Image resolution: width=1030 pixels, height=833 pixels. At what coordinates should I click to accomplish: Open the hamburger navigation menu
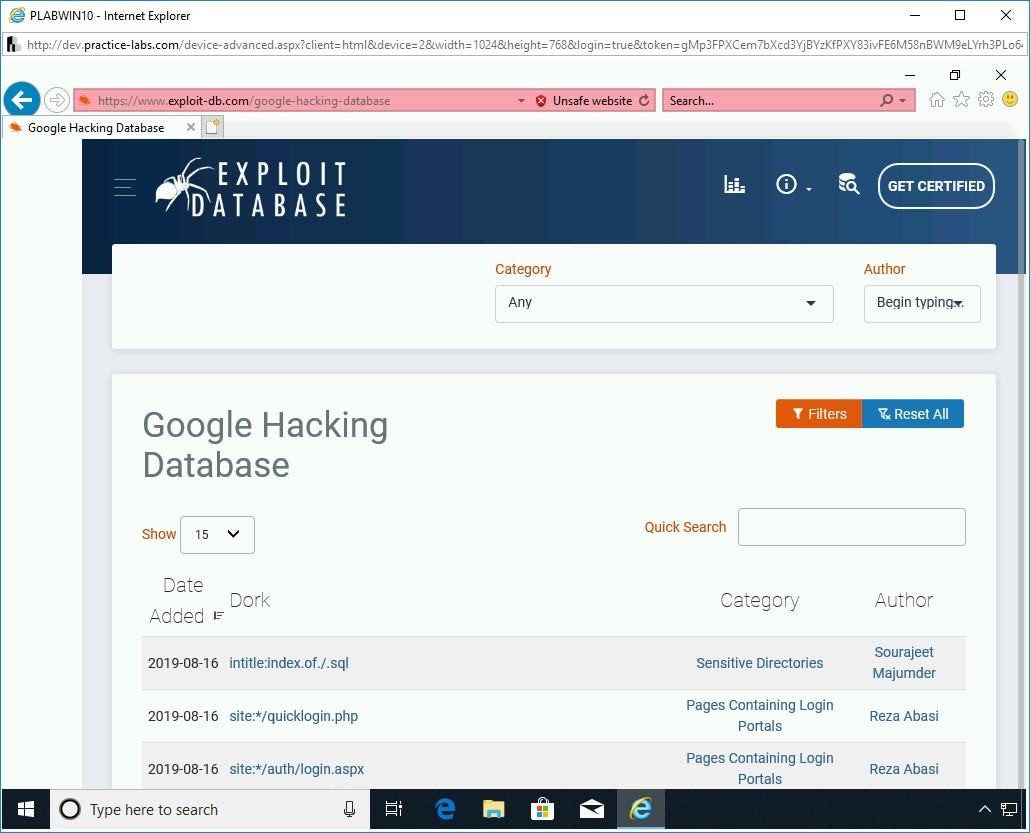124,187
